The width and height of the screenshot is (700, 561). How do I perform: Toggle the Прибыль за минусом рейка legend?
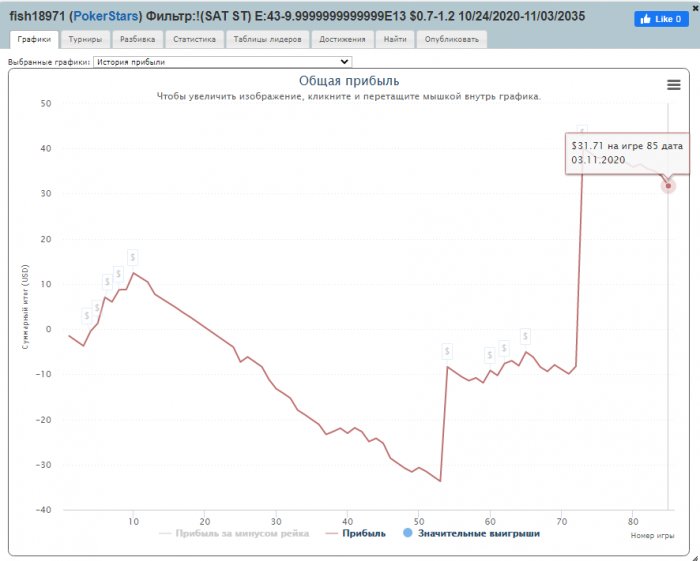[x=234, y=533]
